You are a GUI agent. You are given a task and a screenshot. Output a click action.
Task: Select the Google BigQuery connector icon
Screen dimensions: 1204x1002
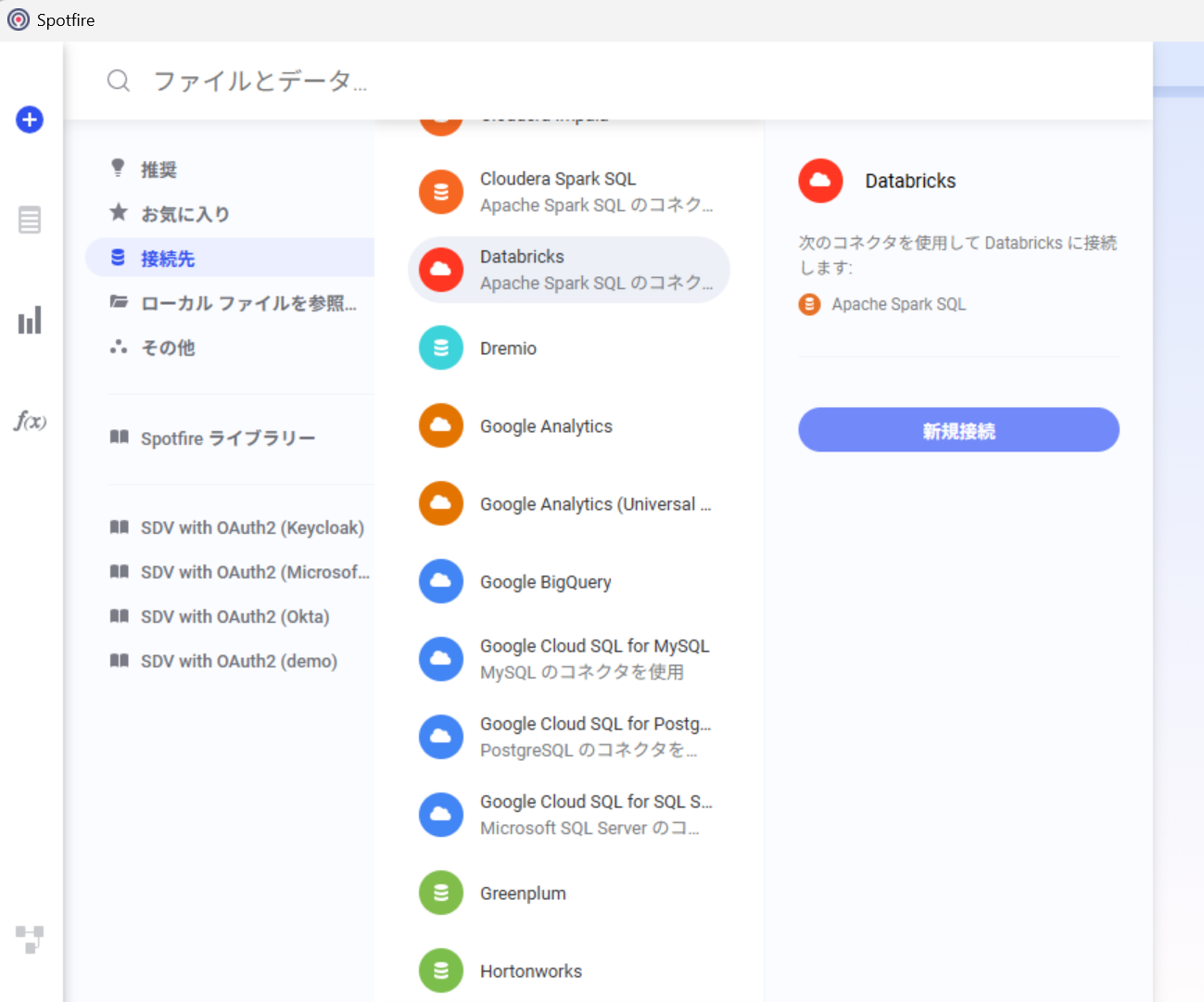pyautogui.click(x=440, y=581)
